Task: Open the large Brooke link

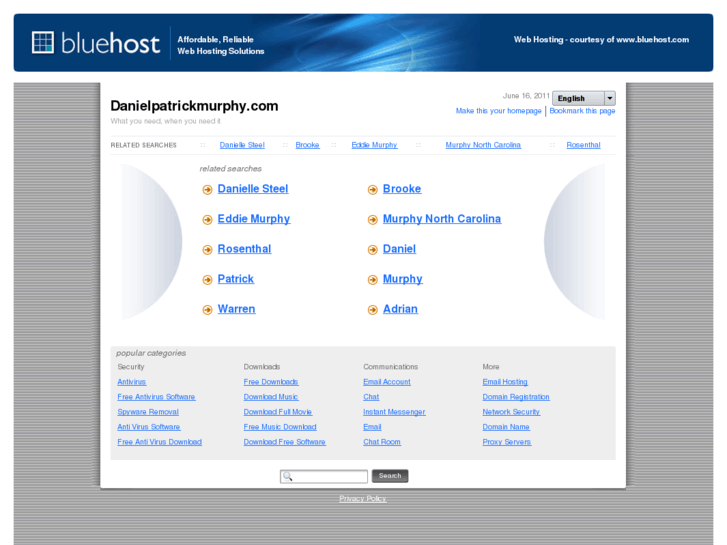Action: 402,189
